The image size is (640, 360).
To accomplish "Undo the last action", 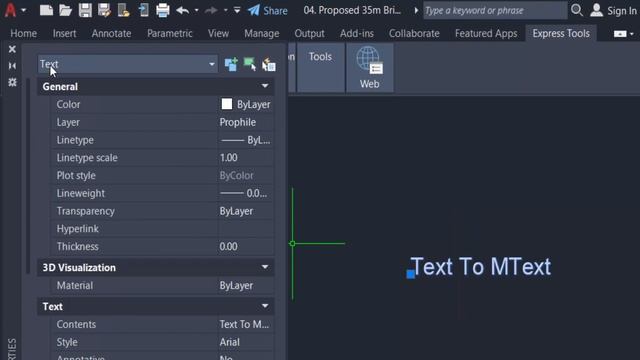I will (182, 10).
